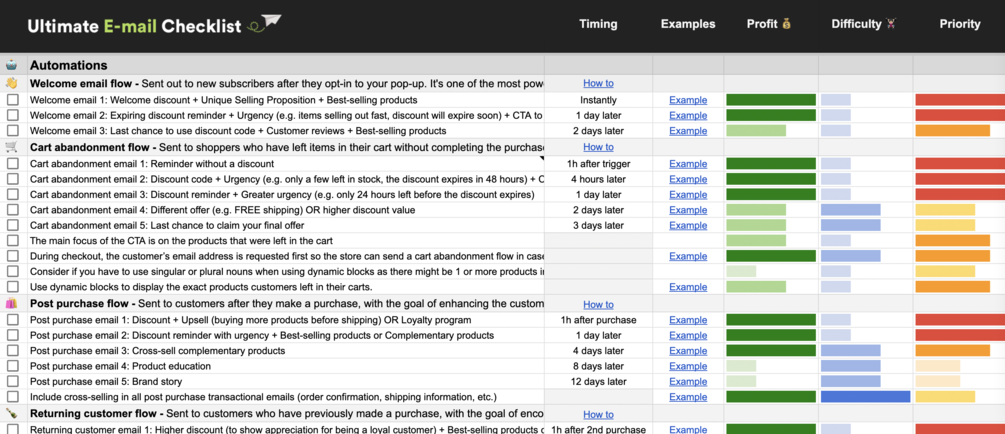Viewport: 1005px width, 434px height.
Task: Click the waving hand icon for Welcome flow
Action: (x=12, y=83)
